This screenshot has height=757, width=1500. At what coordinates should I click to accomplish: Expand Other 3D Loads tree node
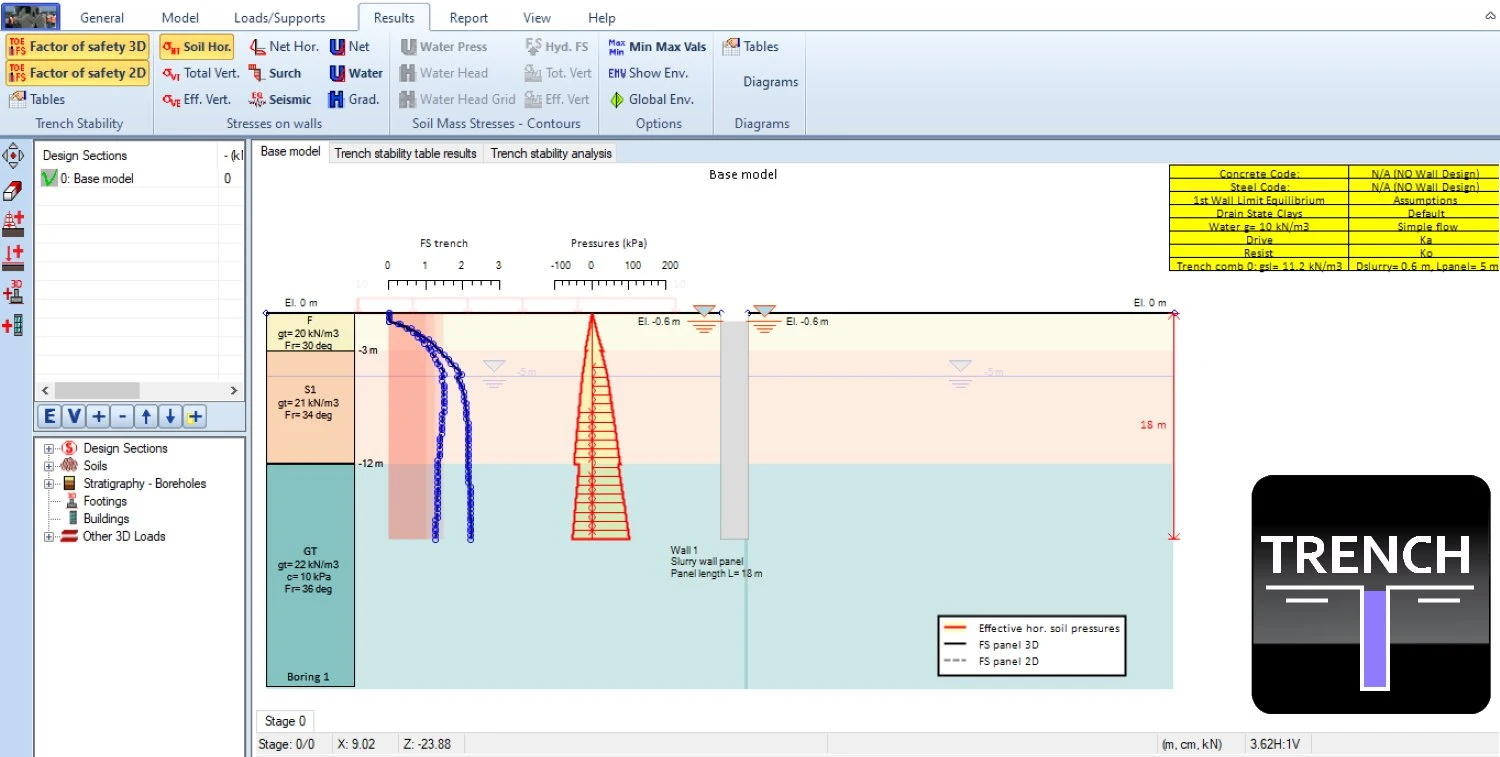(x=48, y=537)
